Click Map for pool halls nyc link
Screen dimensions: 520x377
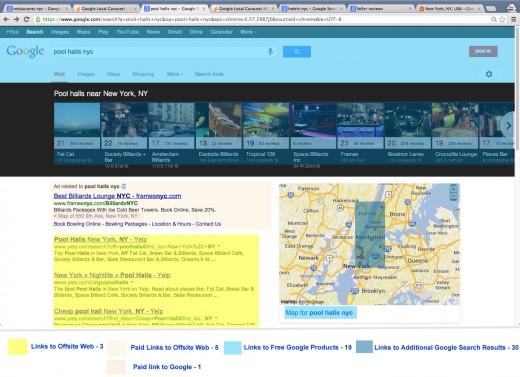319,313
